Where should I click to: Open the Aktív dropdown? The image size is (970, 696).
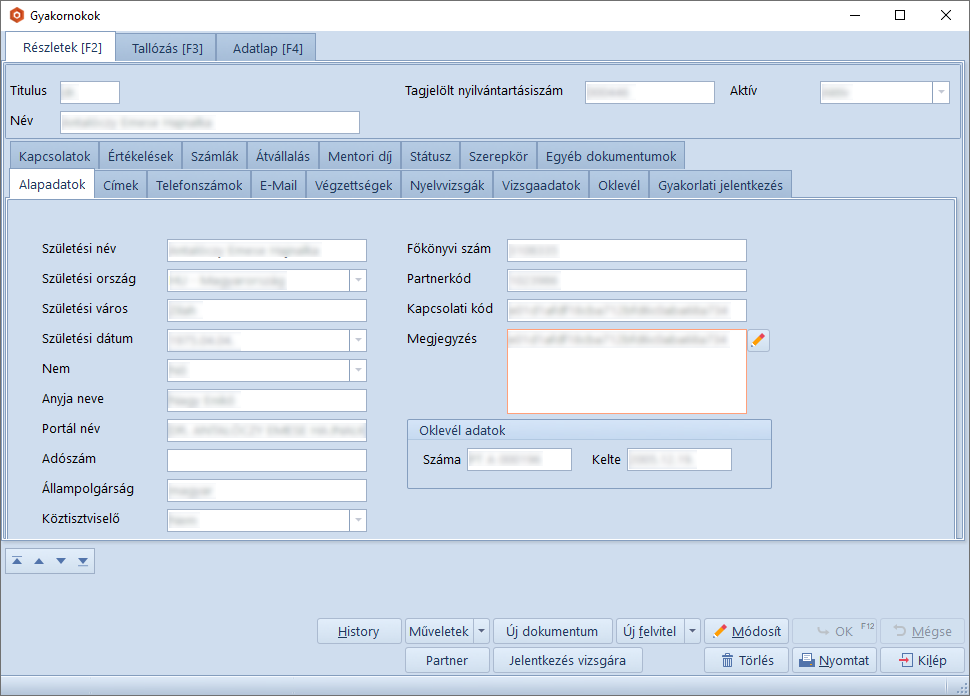point(940,92)
